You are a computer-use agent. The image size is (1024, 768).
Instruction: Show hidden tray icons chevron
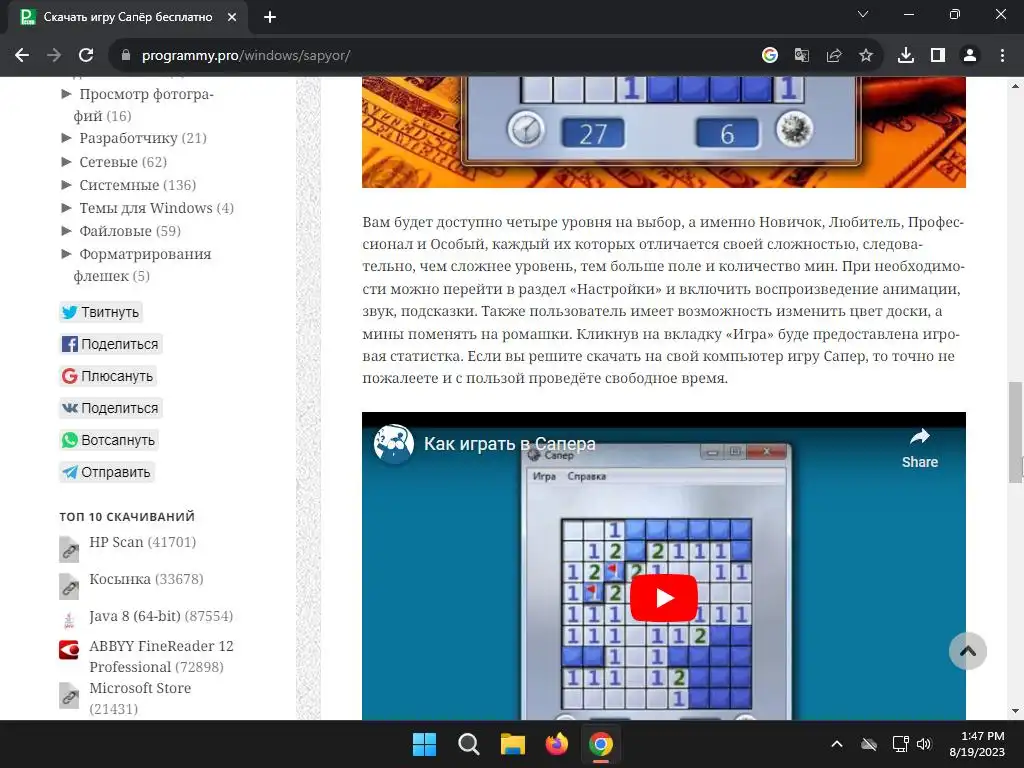click(837, 744)
